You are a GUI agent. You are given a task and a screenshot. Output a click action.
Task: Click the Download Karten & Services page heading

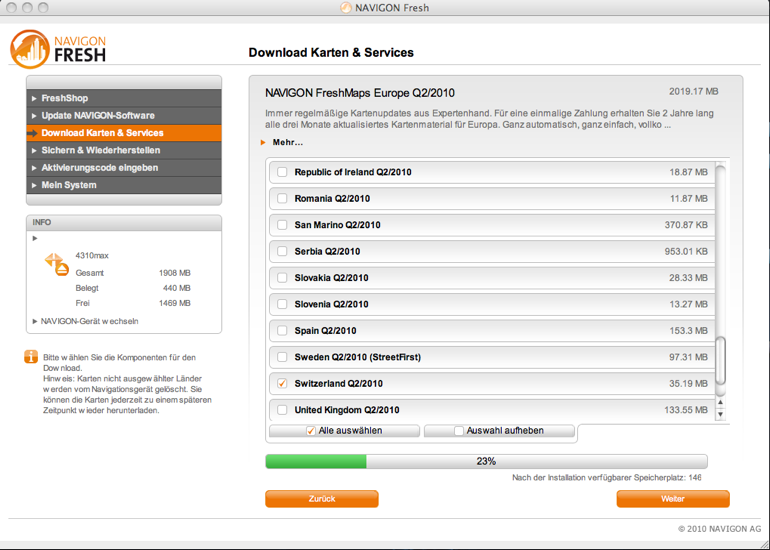click(331, 53)
